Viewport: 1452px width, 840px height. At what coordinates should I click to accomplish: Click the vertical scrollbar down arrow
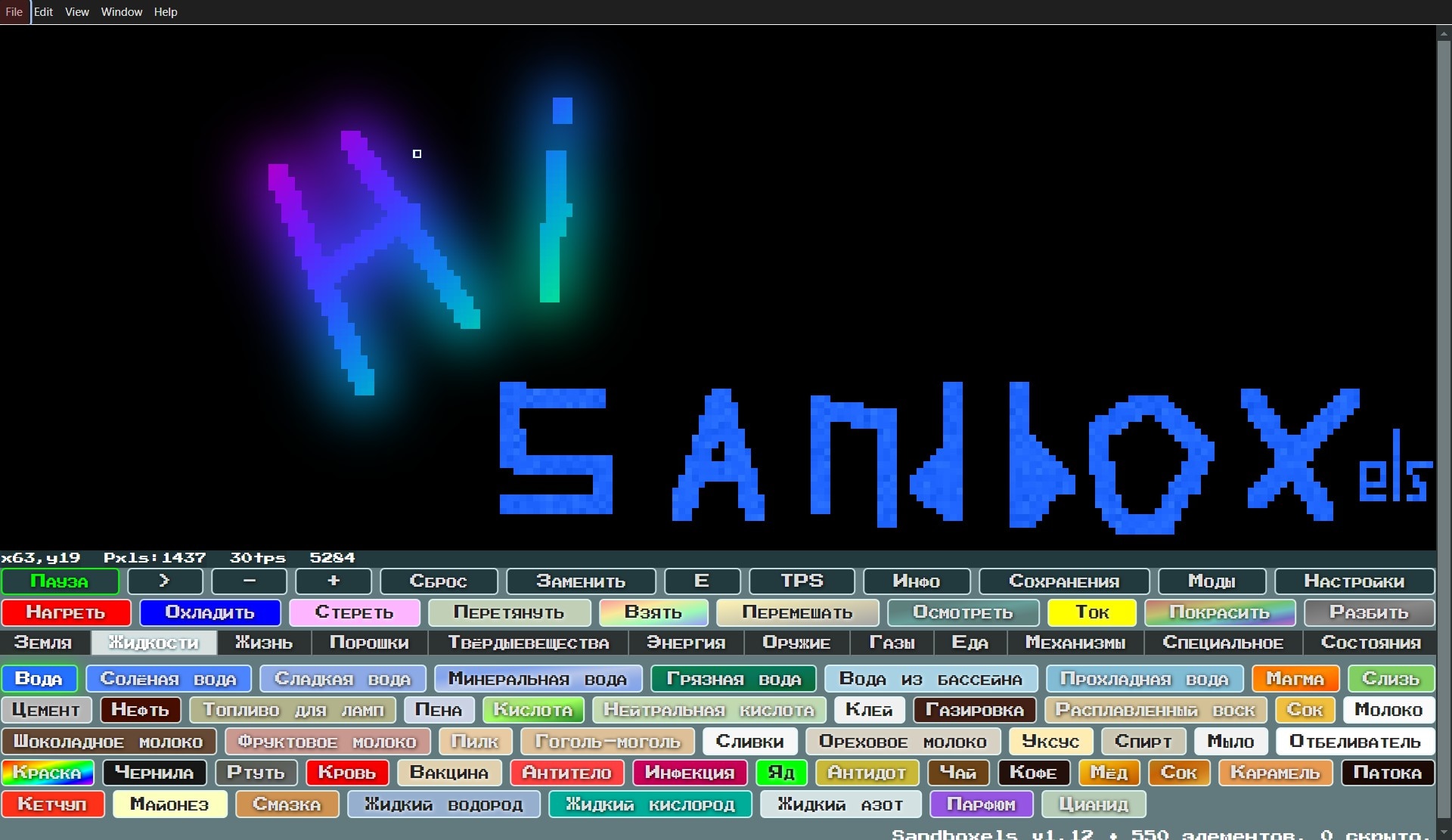(1444, 832)
